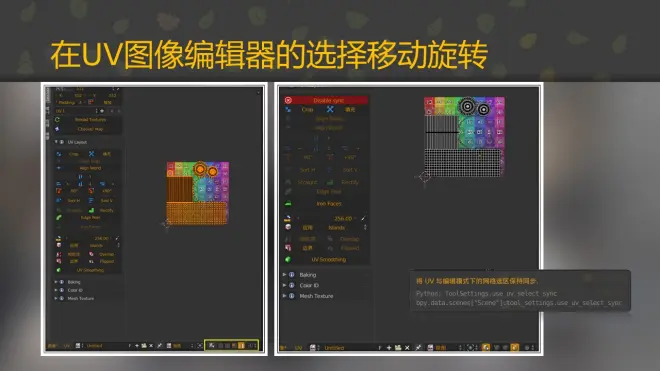Select the active orange mode icon in yellow box
This screenshot has width=660, height=371.
(x=241, y=346)
